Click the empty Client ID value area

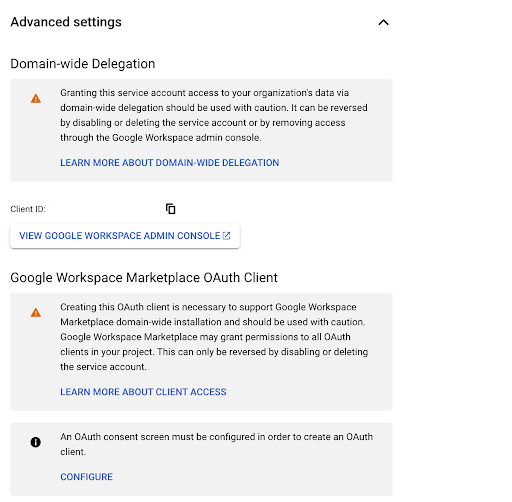105,209
